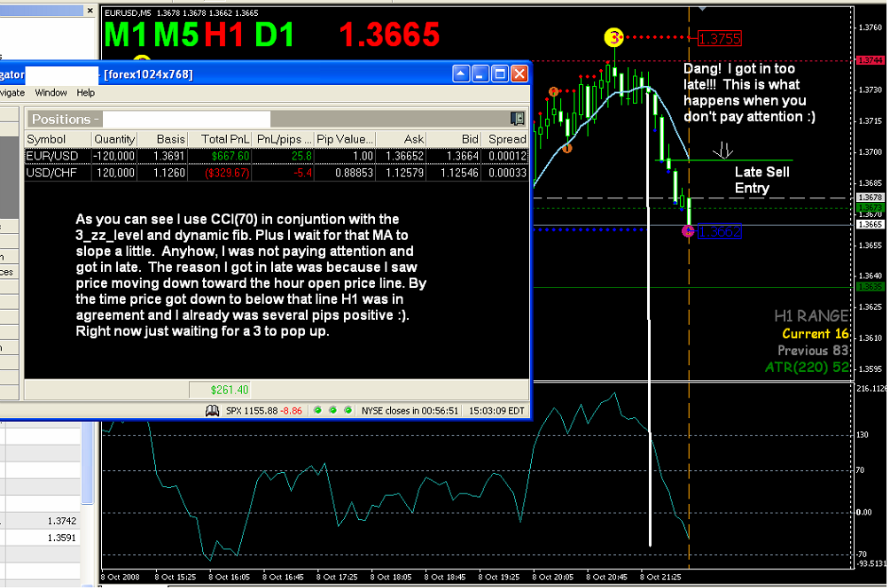Click the $261.40 total PnL field
Screen dimensions: 889x588
click(220, 390)
